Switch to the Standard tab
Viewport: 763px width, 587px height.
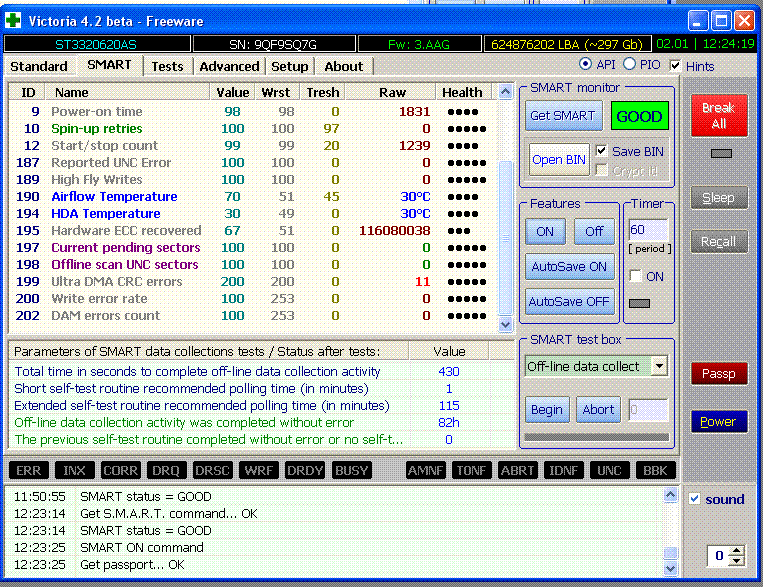coord(39,66)
